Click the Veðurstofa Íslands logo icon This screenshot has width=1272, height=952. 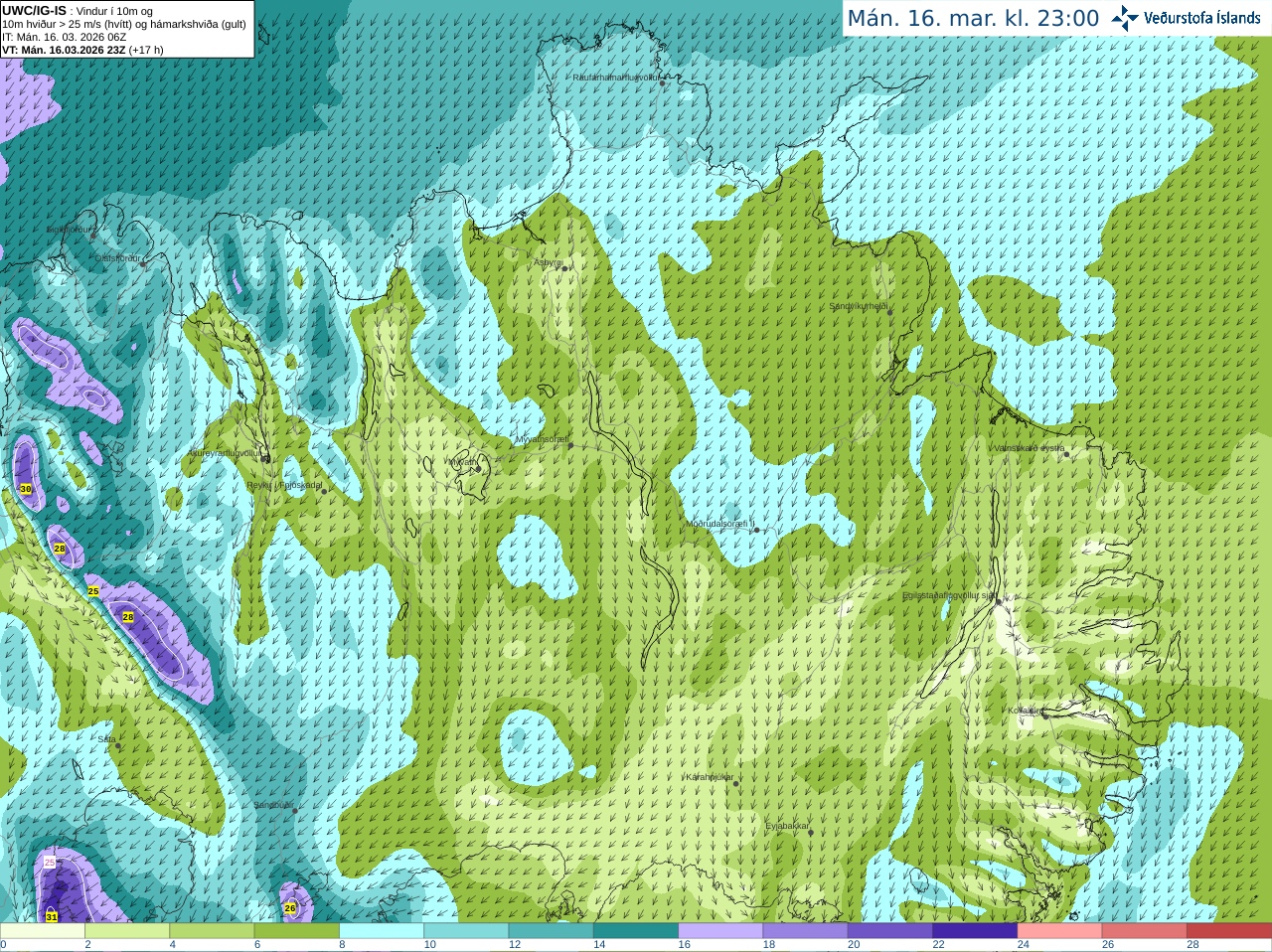pyautogui.click(x=1124, y=18)
